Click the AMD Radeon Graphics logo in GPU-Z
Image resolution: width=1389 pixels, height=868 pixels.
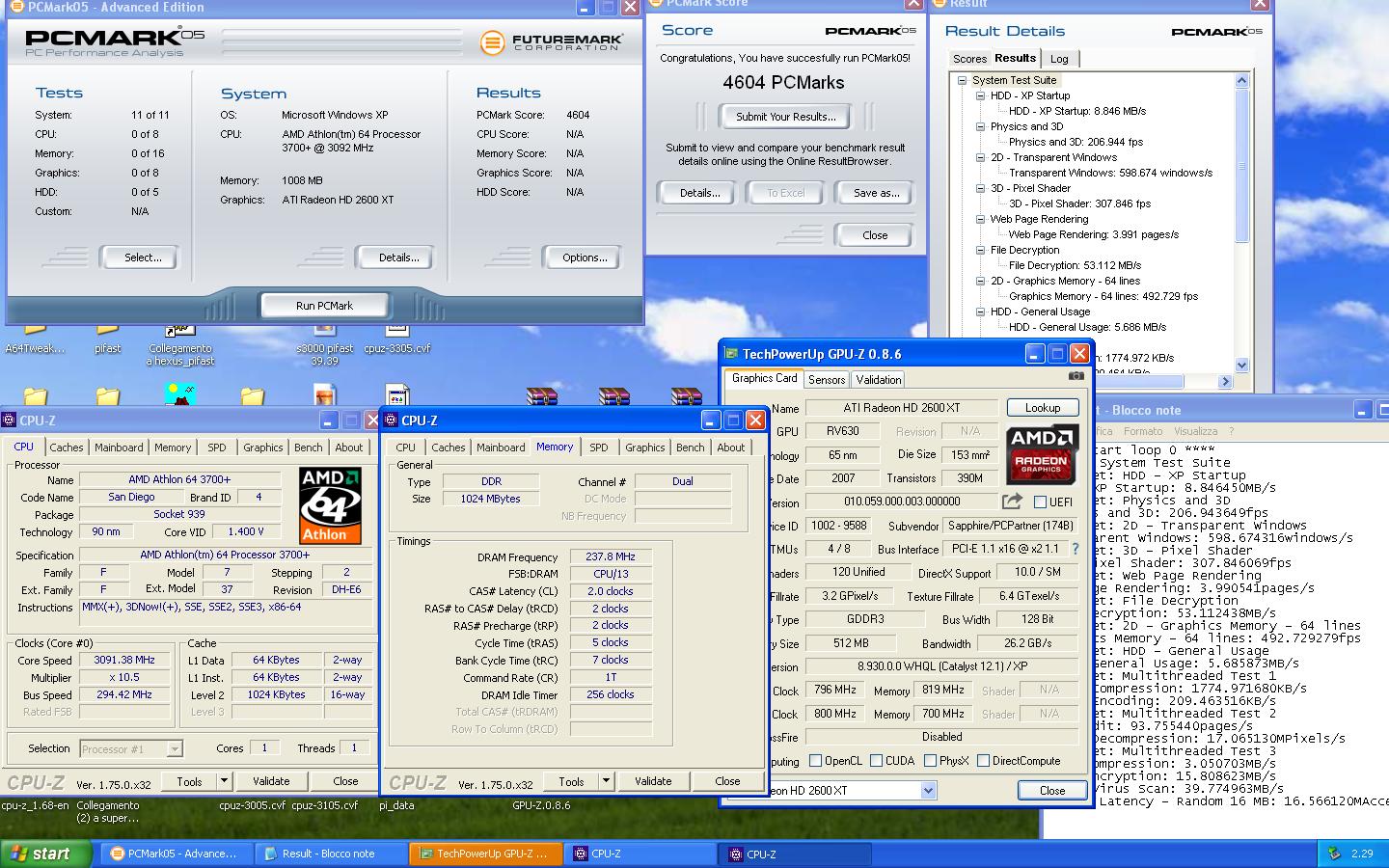[x=1042, y=454]
